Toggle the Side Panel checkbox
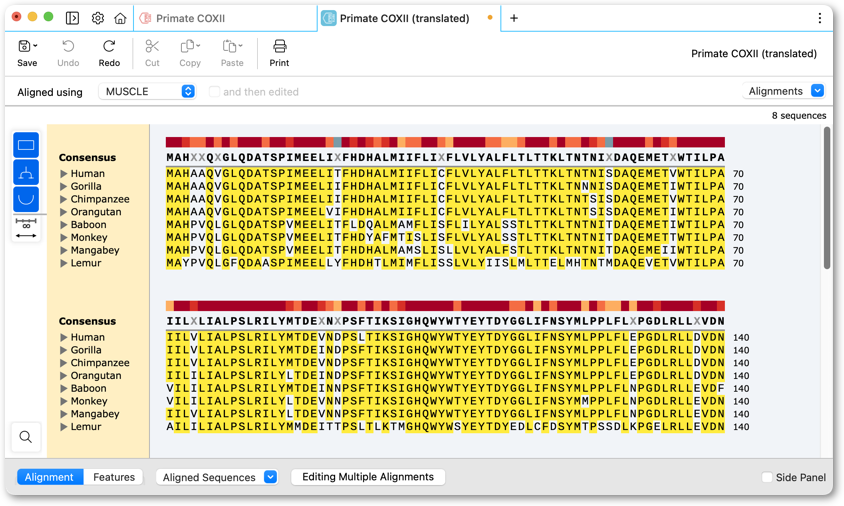The width and height of the screenshot is (844, 506). (767, 477)
